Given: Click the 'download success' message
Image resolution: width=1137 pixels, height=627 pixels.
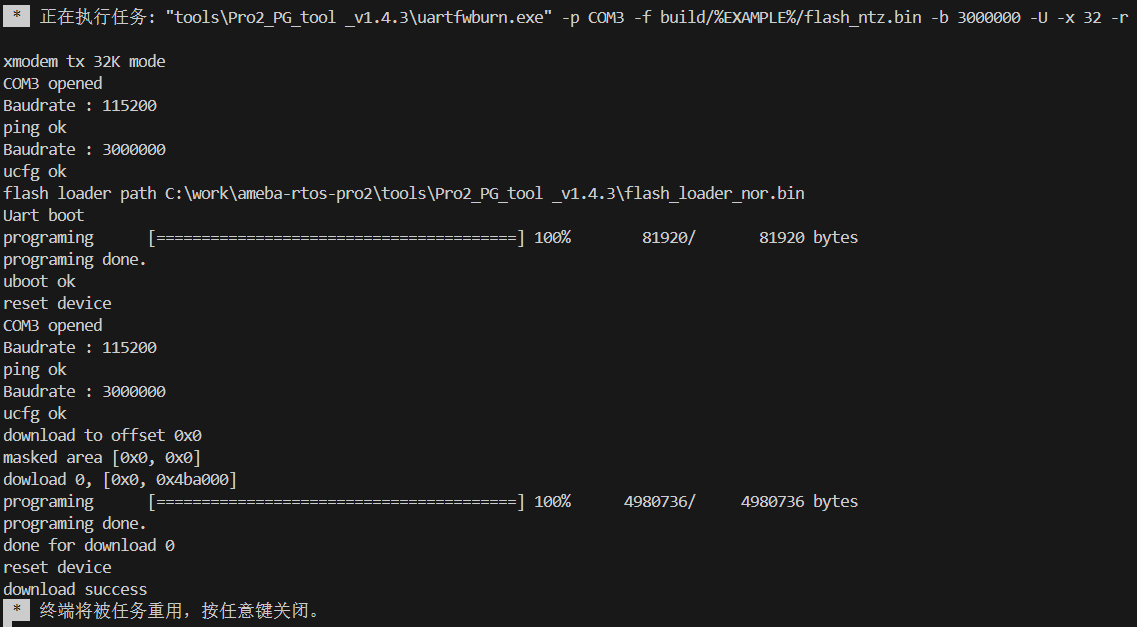Looking at the screenshot, I should [75, 589].
